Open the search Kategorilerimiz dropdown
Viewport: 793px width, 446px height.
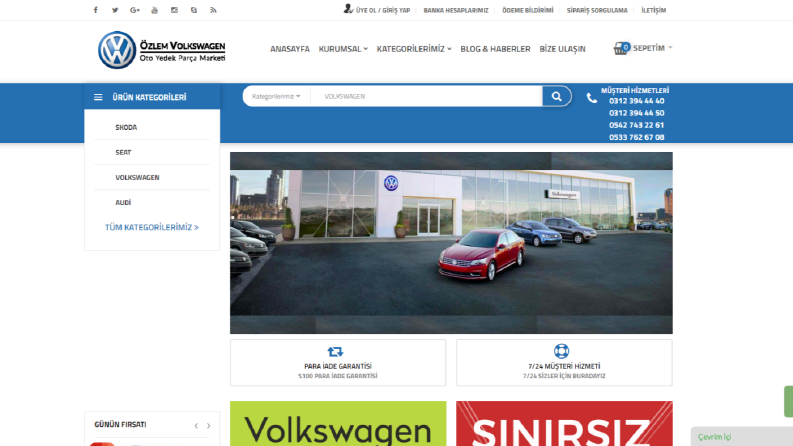[276, 96]
